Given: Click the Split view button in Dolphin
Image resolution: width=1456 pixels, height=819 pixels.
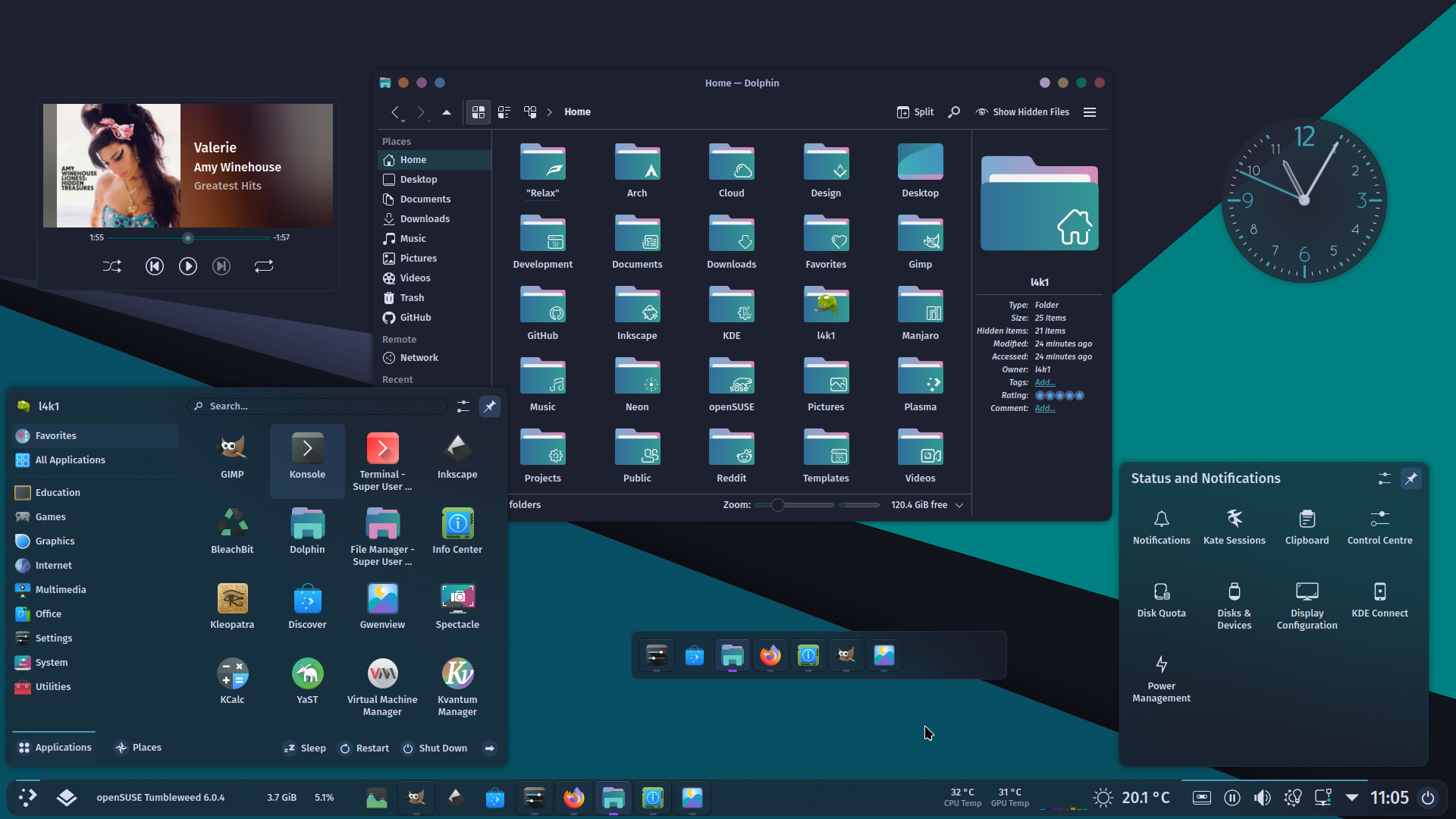Looking at the screenshot, I should (915, 112).
